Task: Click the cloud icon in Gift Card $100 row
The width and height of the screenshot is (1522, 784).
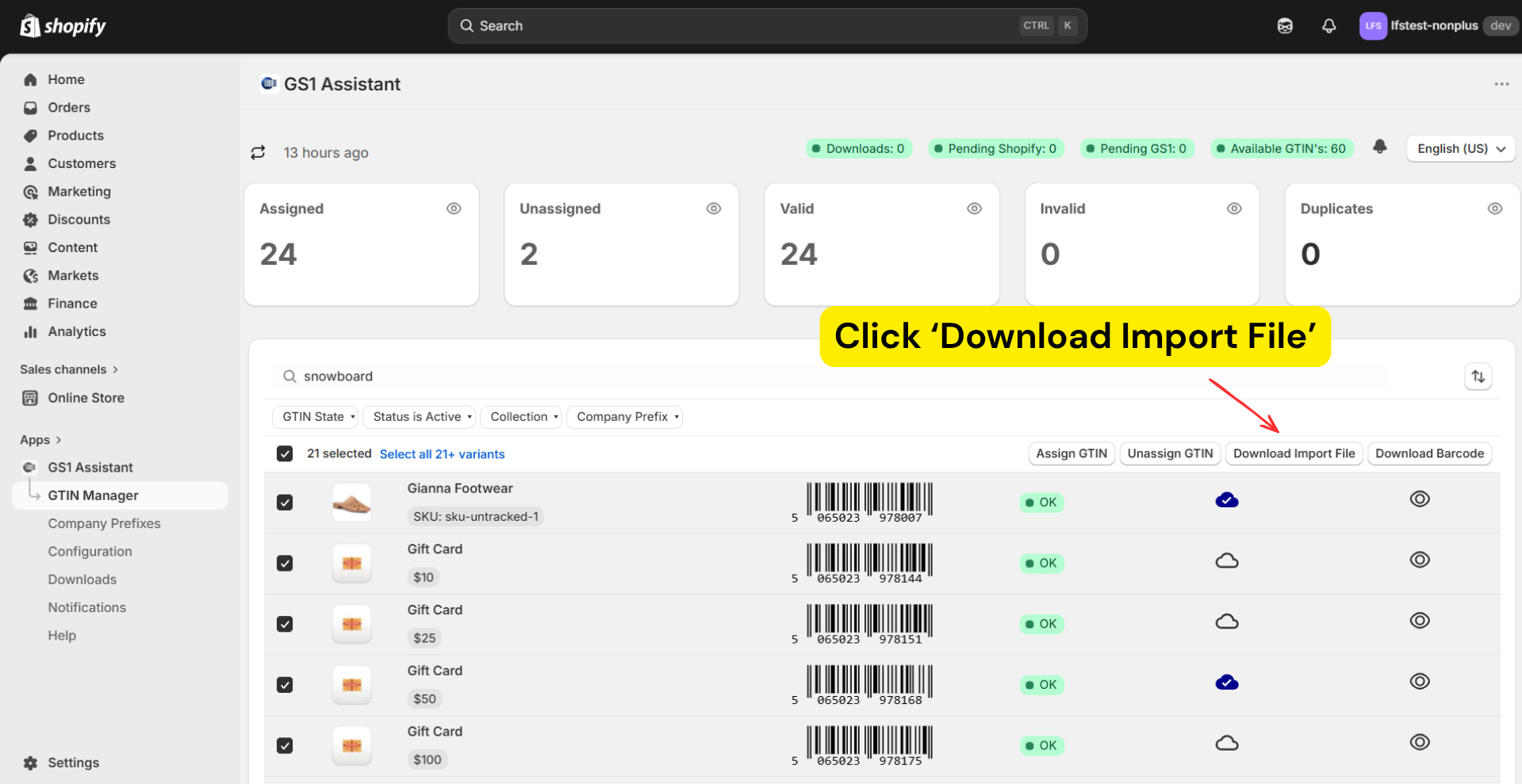Action: [x=1227, y=744]
